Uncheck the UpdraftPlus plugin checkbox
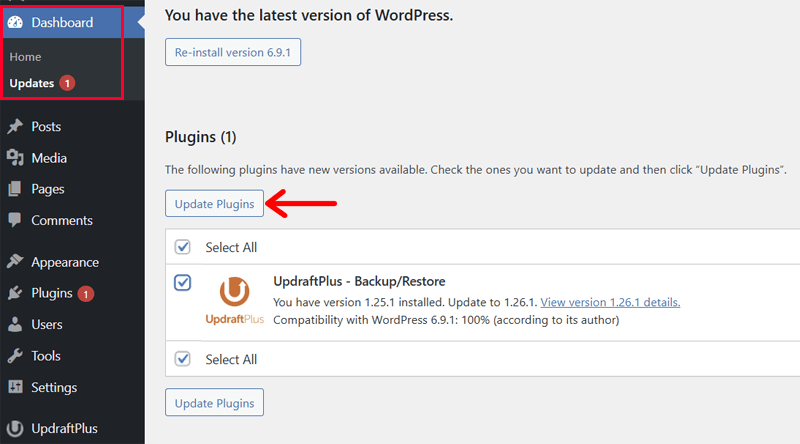The image size is (800, 444). click(x=183, y=282)
